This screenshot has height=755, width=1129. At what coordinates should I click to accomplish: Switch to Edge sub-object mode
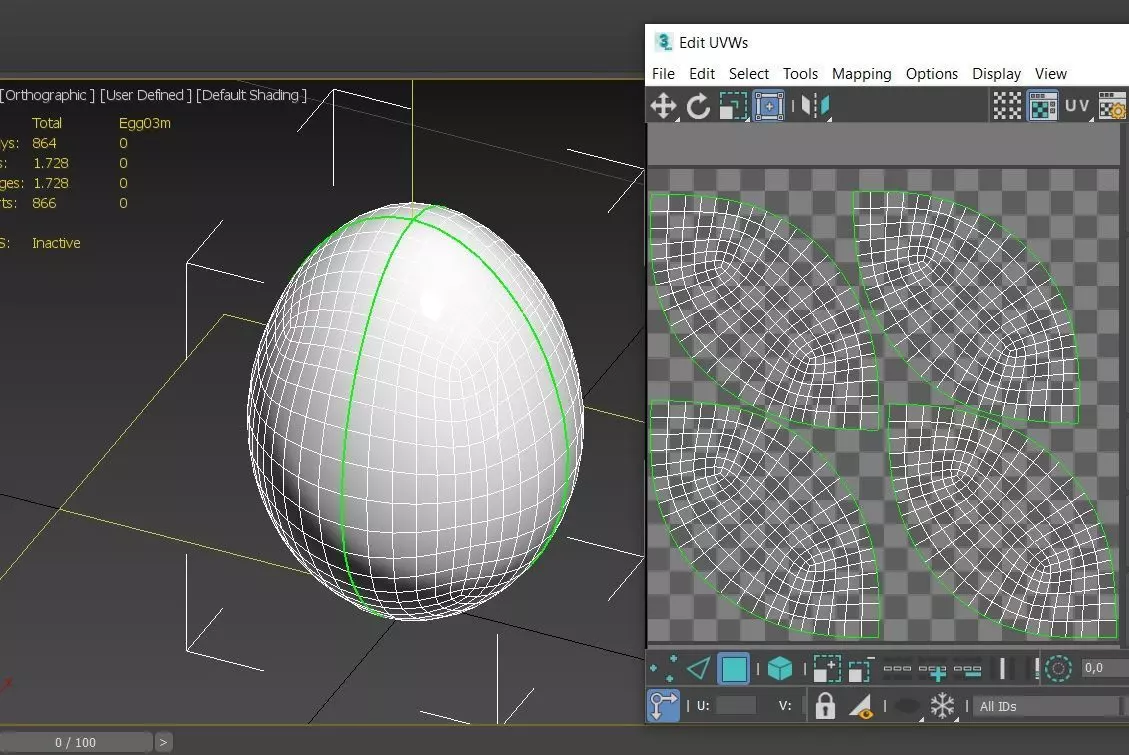pos(698,669)
